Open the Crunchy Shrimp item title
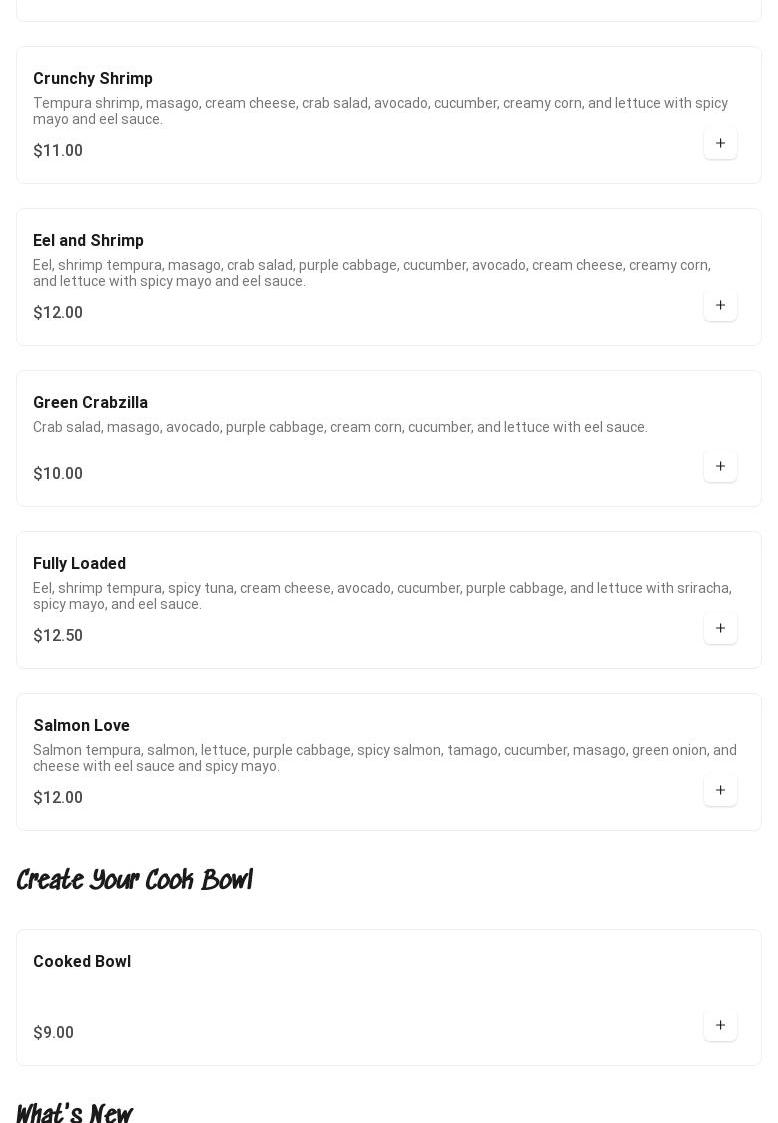Viewport: 778px width, 1123px height. coord(92,78)
